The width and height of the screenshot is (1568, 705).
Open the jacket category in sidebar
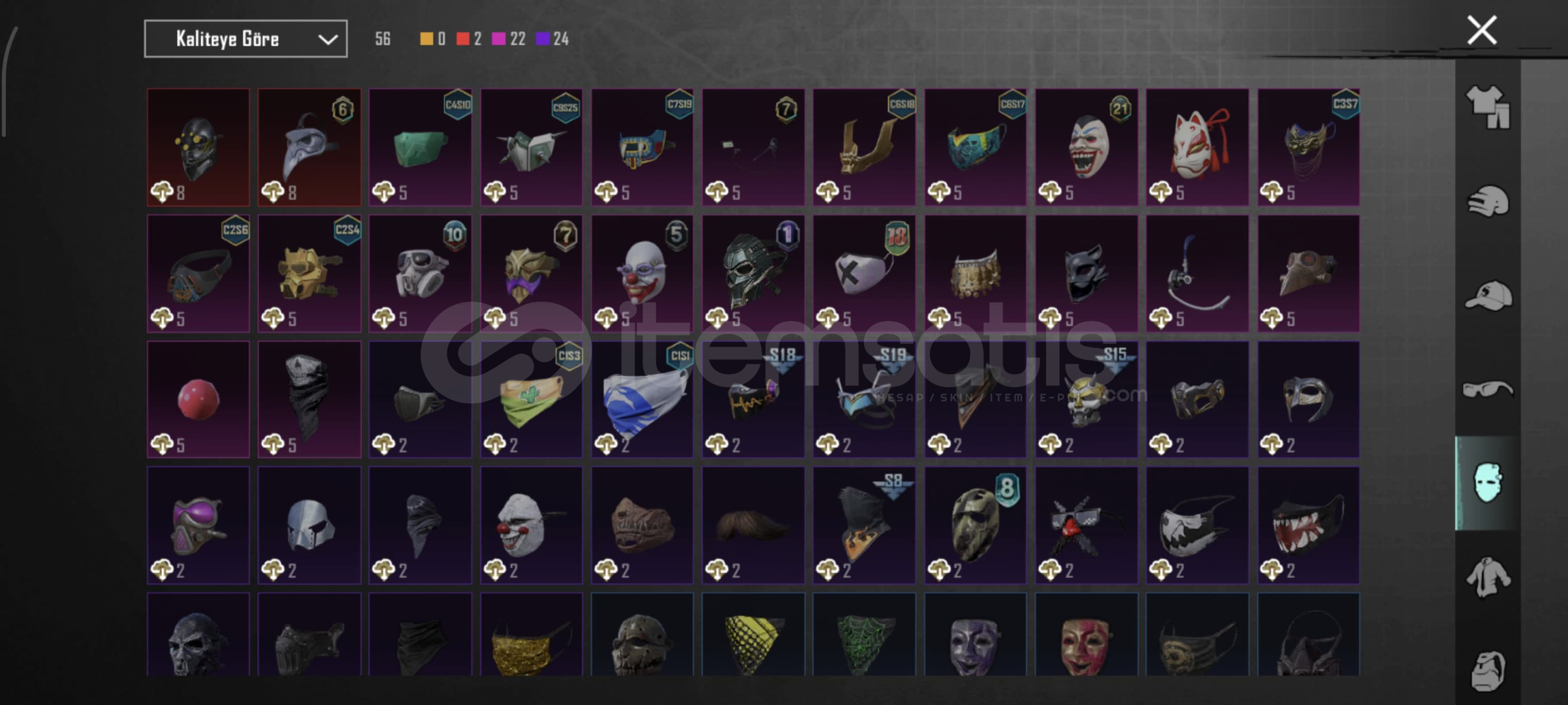[1488, 577]
